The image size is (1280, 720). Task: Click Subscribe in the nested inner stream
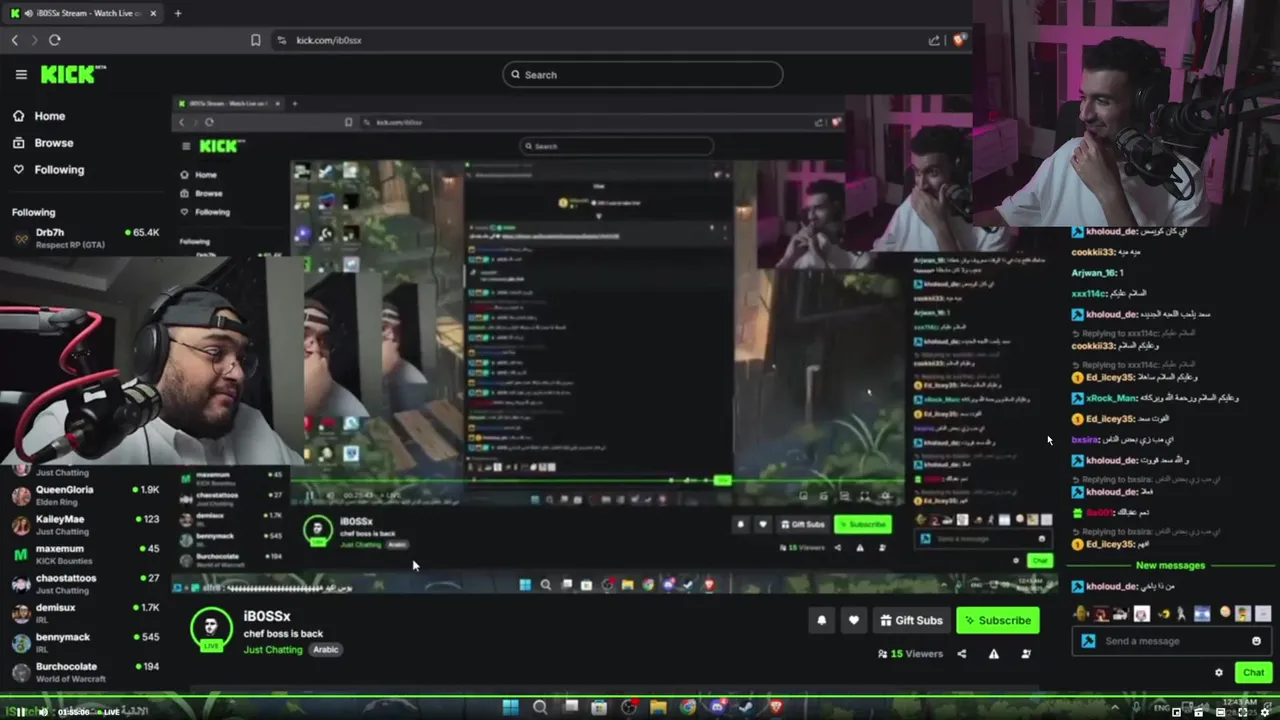863,524
